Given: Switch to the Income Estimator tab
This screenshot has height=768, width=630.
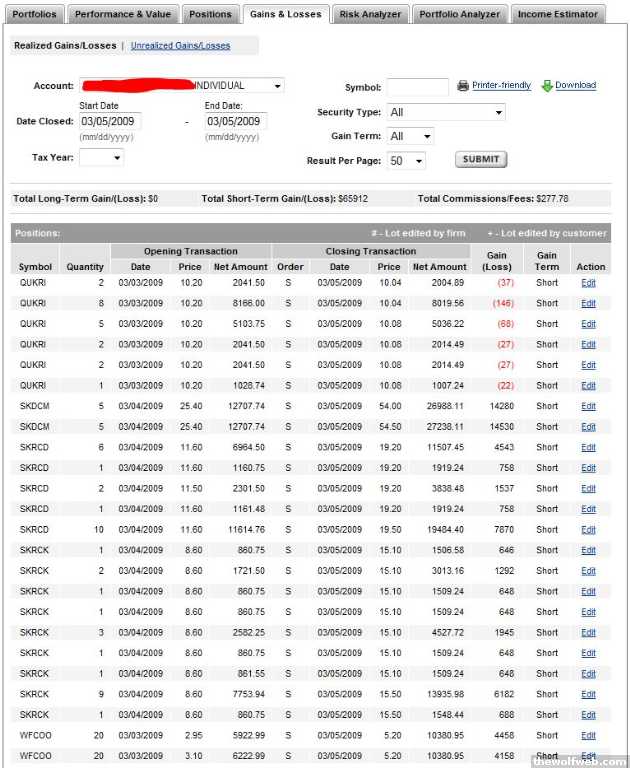Looking at the screenshot, I should tap(558, 14).
